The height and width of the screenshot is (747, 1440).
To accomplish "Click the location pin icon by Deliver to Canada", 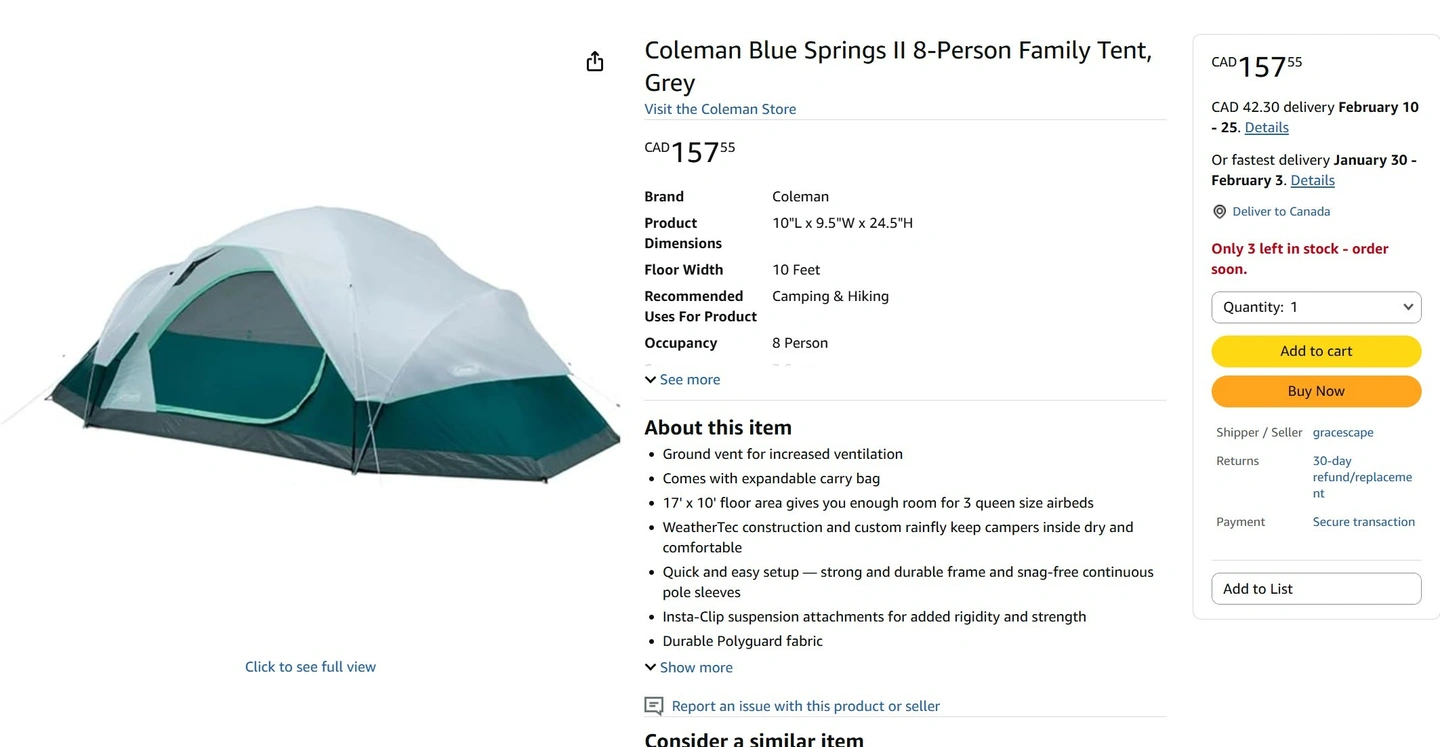I will tap(1219, 212).
